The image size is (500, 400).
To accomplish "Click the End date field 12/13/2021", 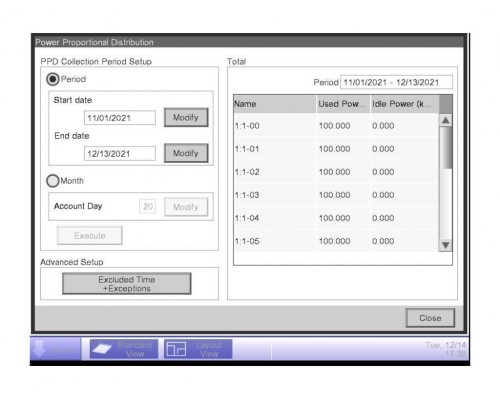I will point(120,154).
